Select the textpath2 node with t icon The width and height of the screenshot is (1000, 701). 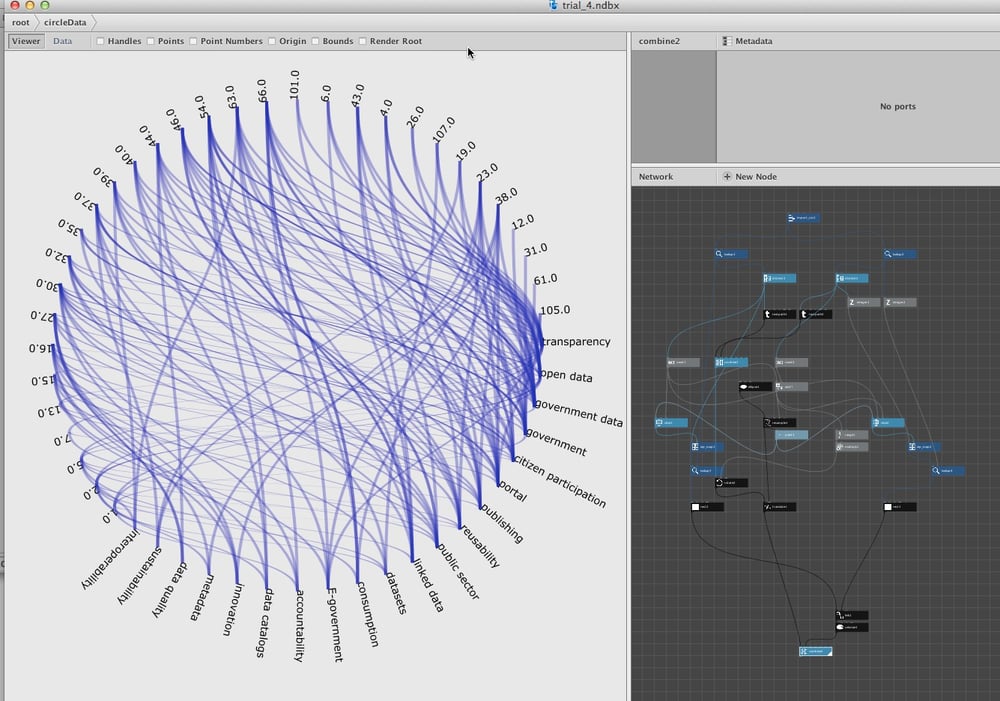[x=816, y=314]
